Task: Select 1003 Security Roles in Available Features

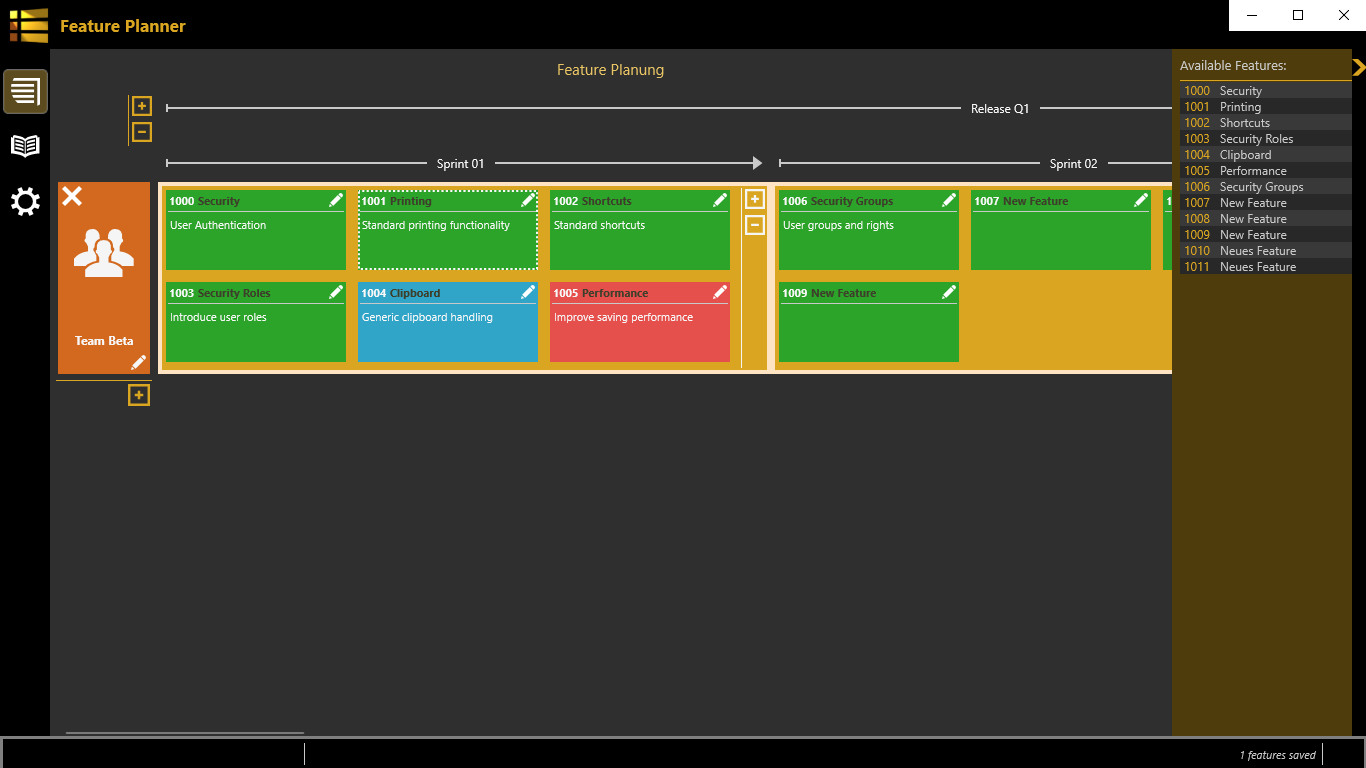Action: pyautogui.click(x=1265, y=139)
